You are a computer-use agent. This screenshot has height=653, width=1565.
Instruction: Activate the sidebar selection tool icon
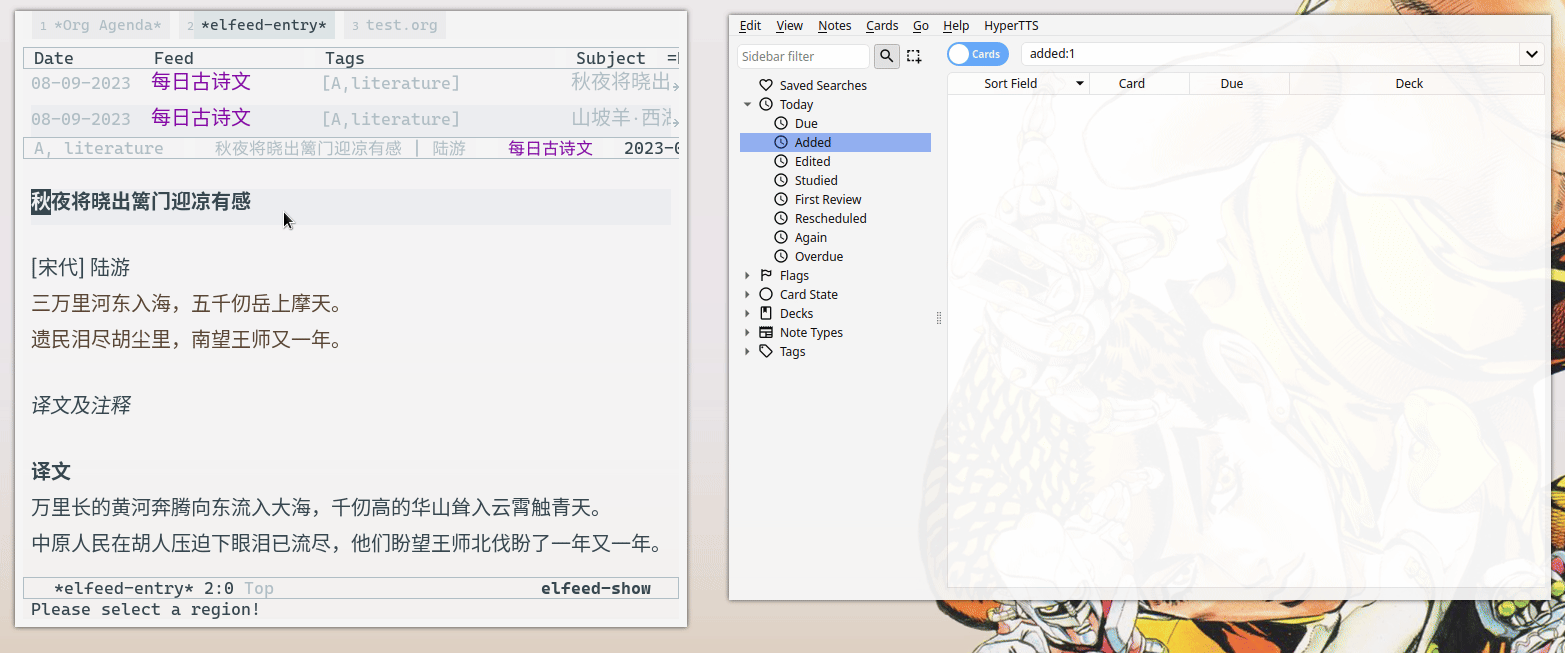tap(914, 56)
